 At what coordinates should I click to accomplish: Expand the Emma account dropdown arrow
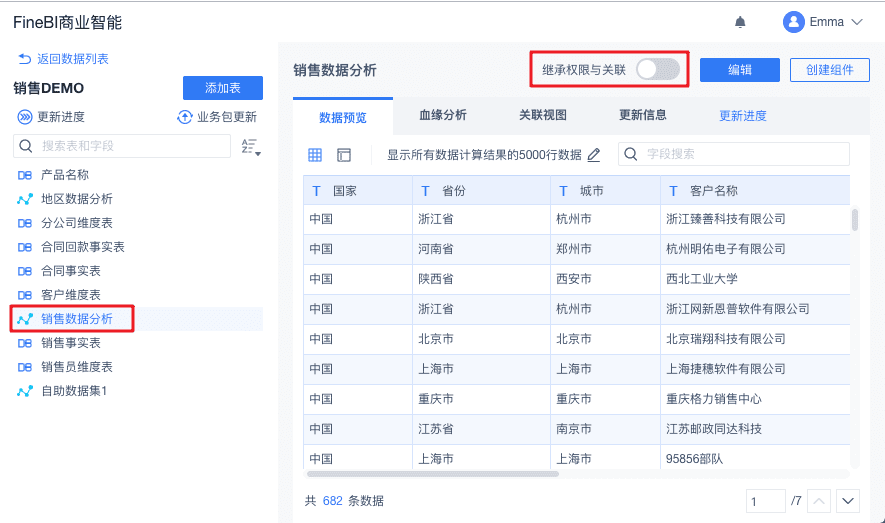point(857,22)
